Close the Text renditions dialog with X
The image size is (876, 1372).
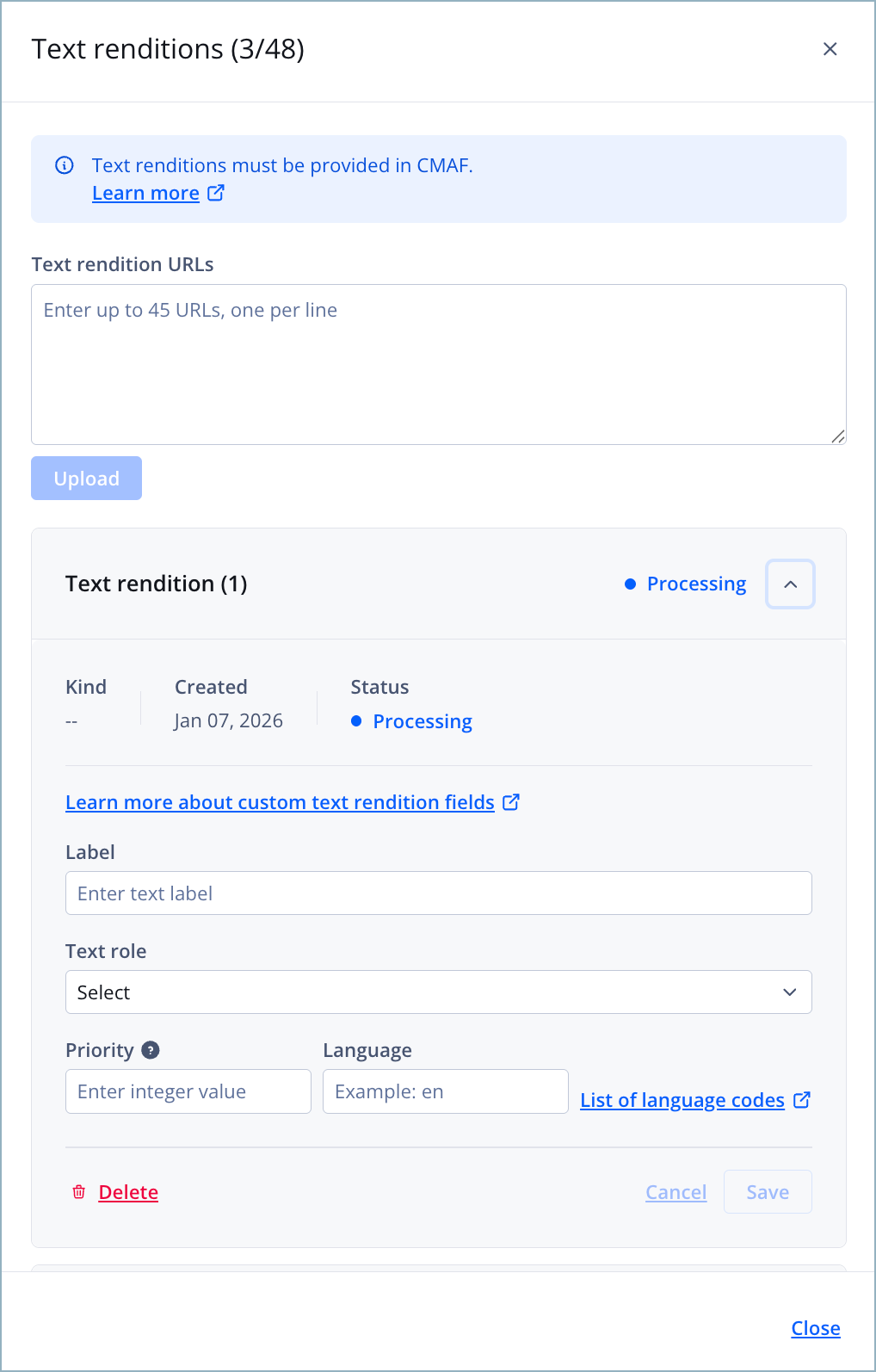830,49
